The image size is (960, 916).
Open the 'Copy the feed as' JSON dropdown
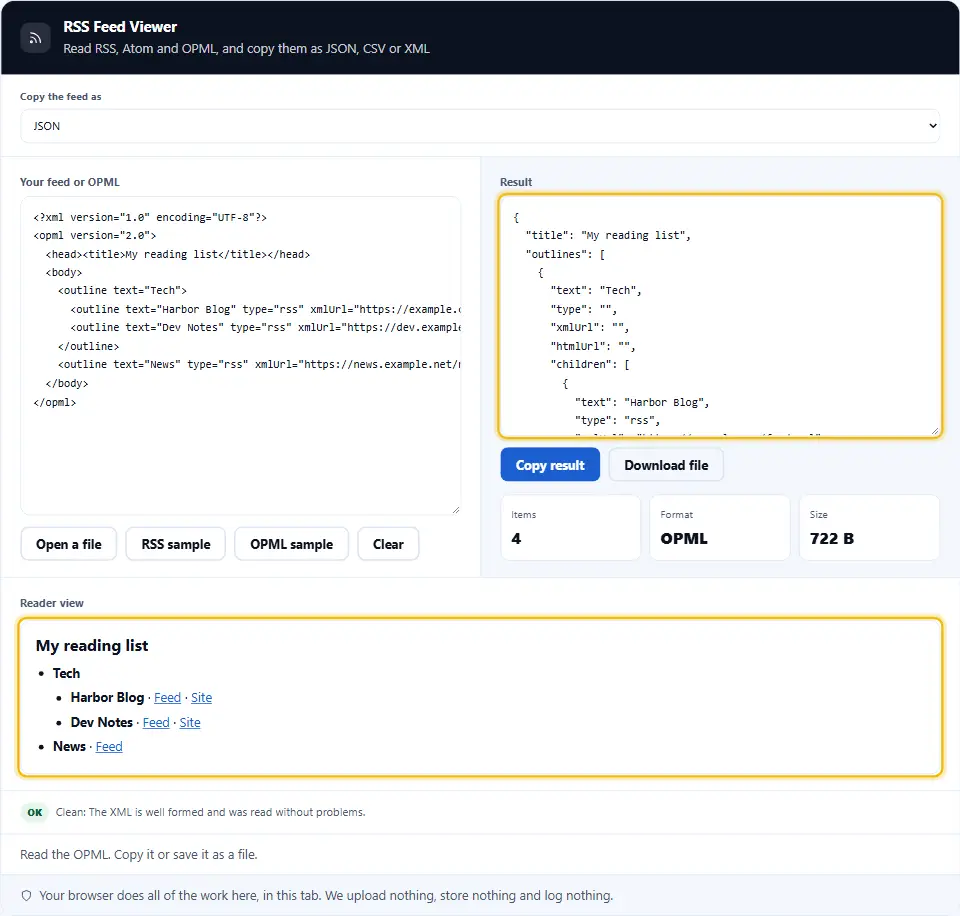pos(479,126)
